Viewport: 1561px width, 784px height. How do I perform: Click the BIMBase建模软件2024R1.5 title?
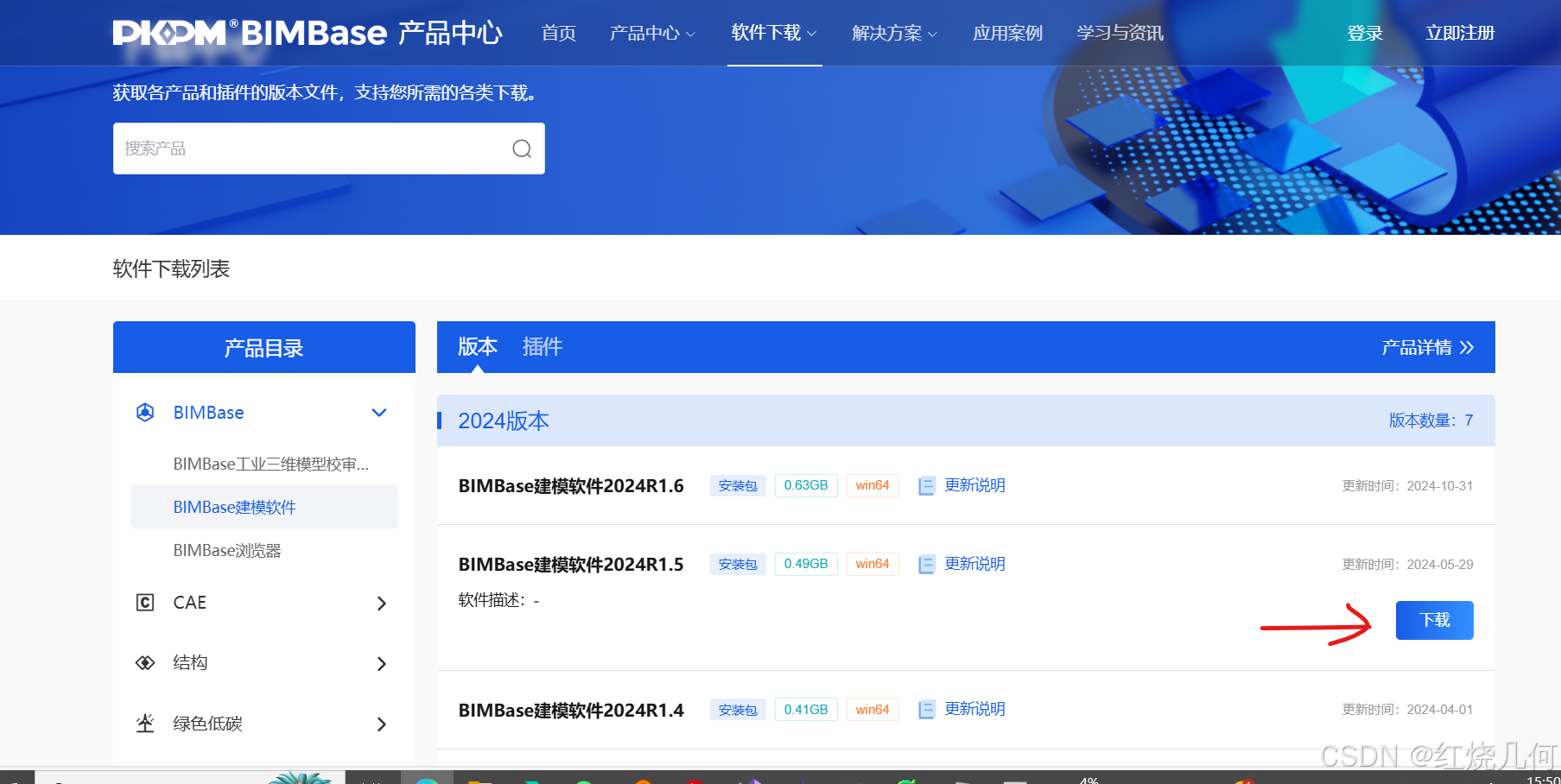point(571,565)
